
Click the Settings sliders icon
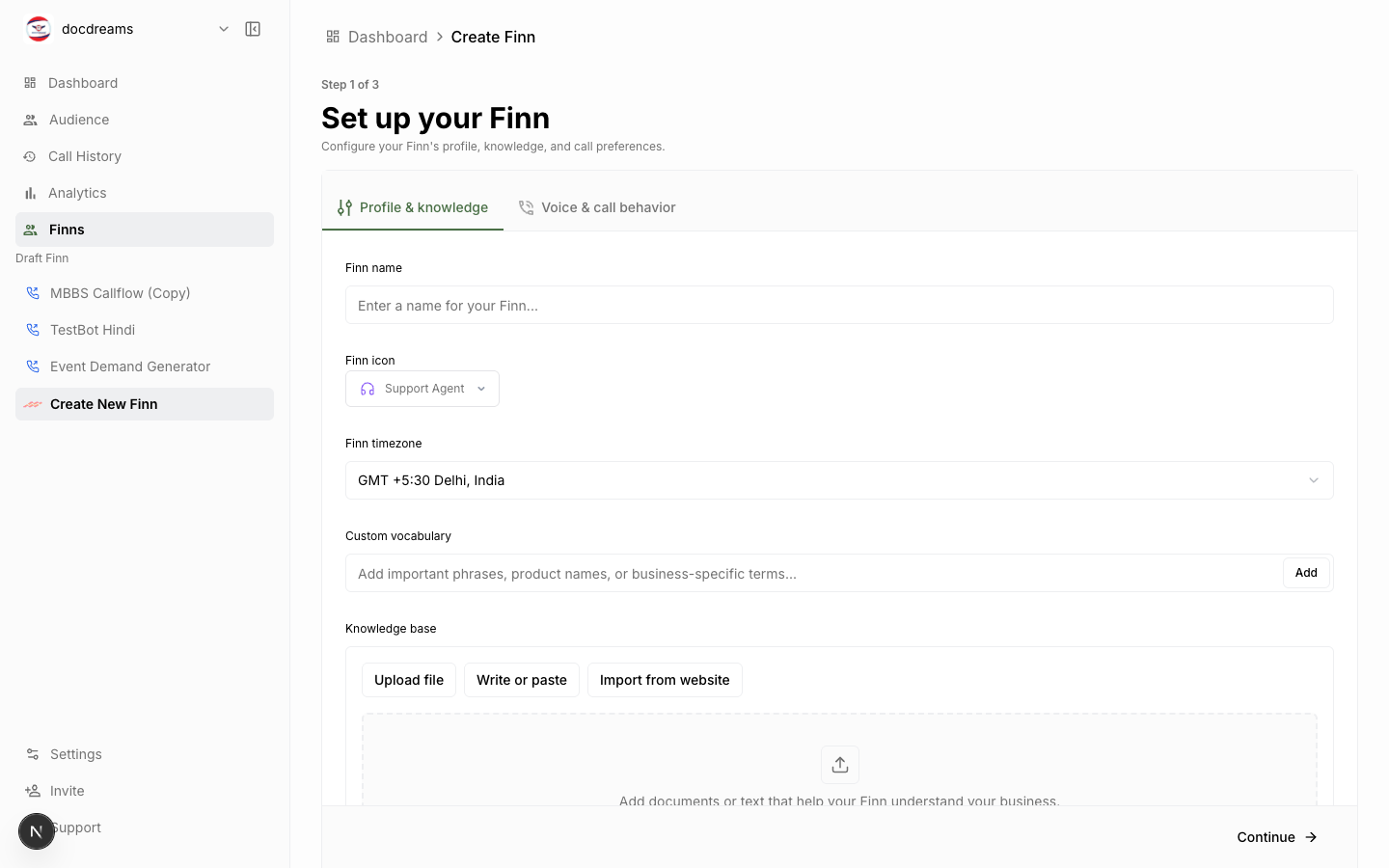33,754
